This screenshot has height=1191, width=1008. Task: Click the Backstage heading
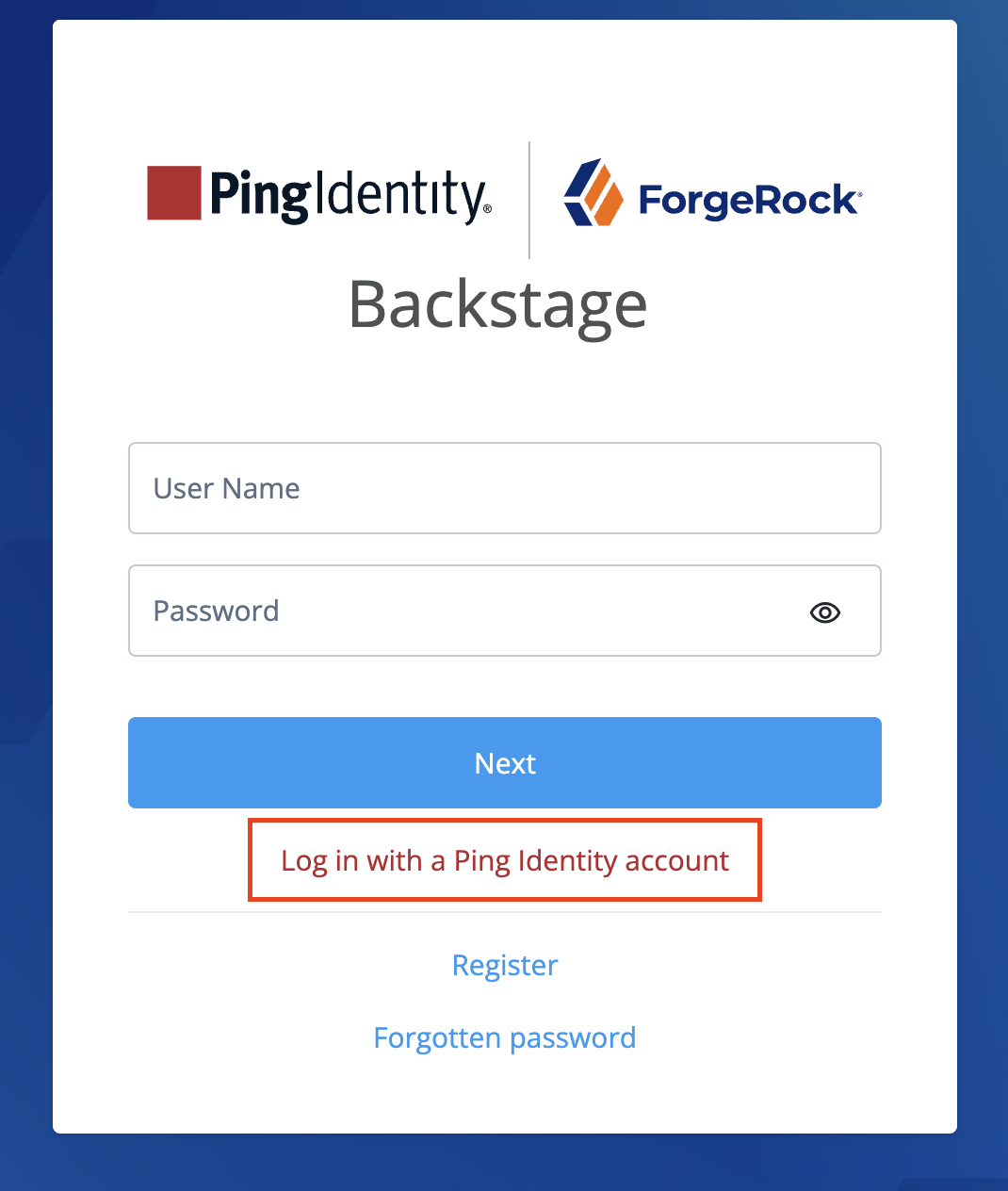(x=497, y=304)
